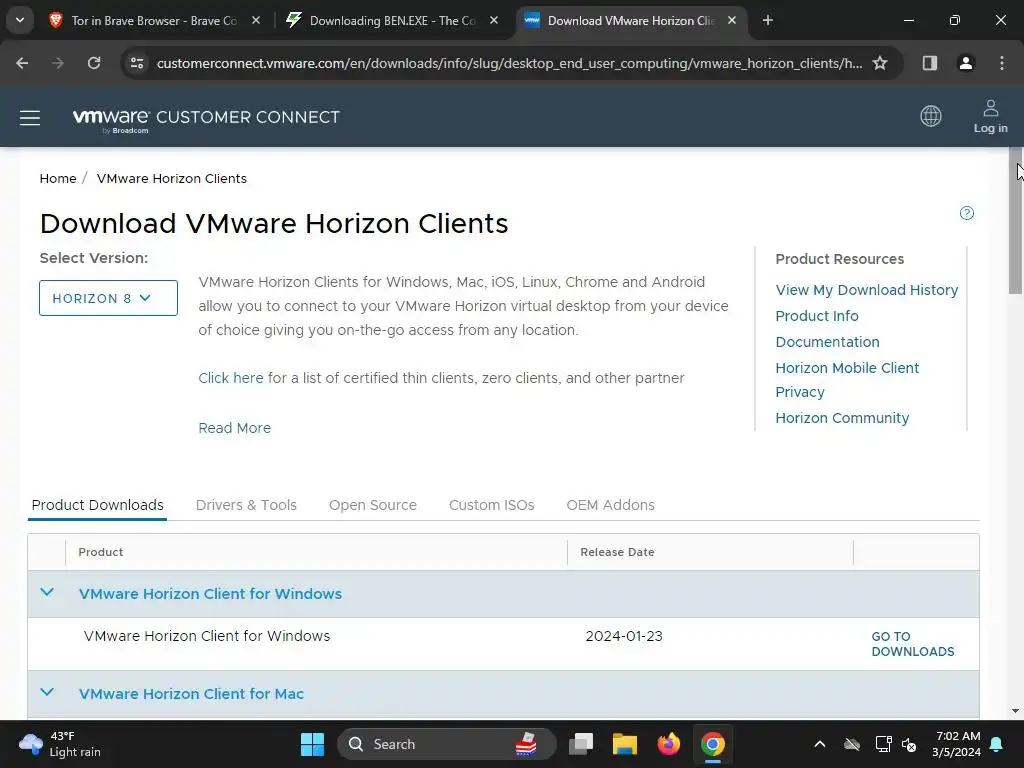1024x768 pixels.
Task: Click scrollbar down arrow
Action: (x=1016, y=711)
